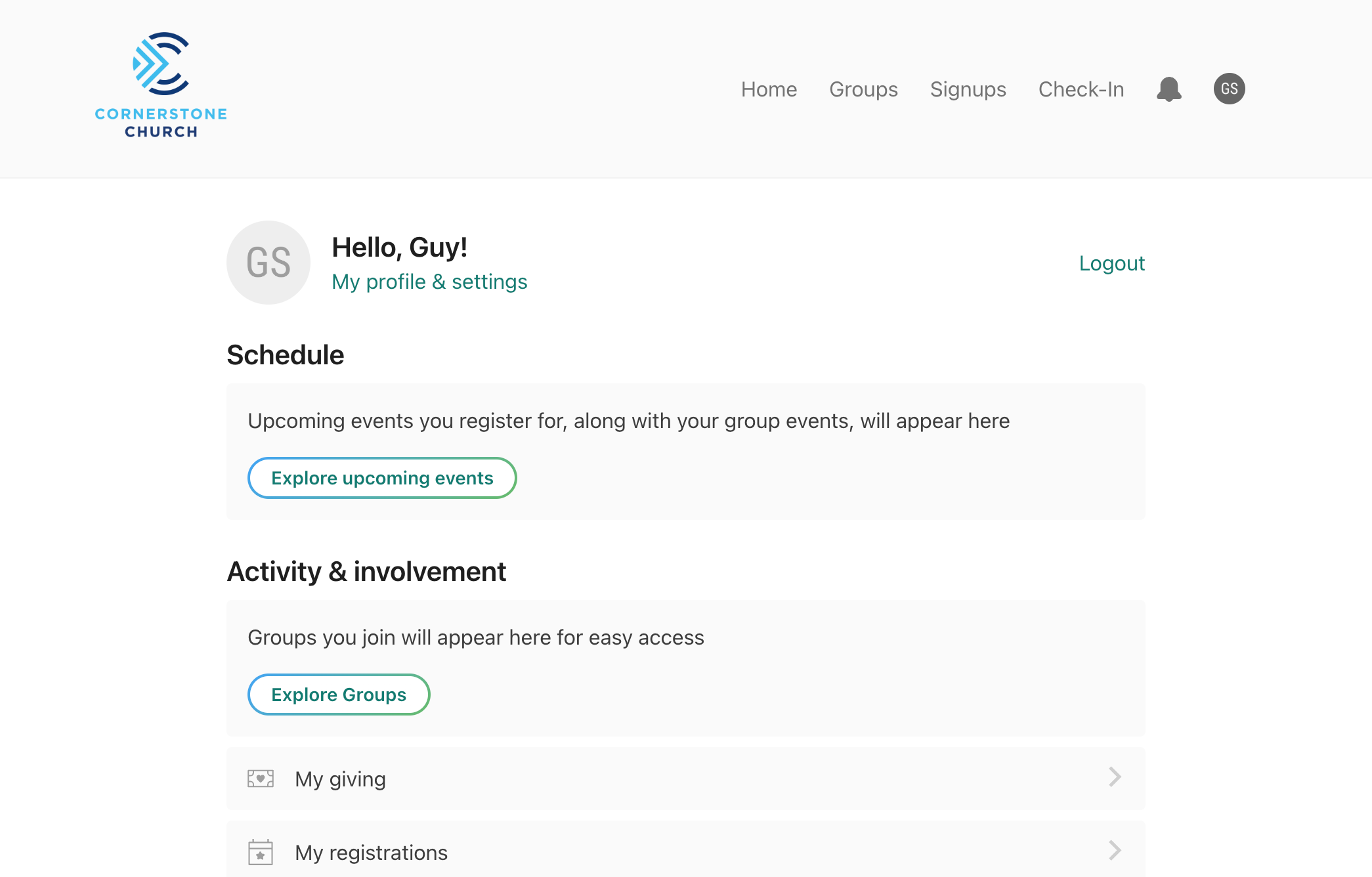Open the notifications bell icon
This screenshot has height=877, width=1372.
point(1169,89)
